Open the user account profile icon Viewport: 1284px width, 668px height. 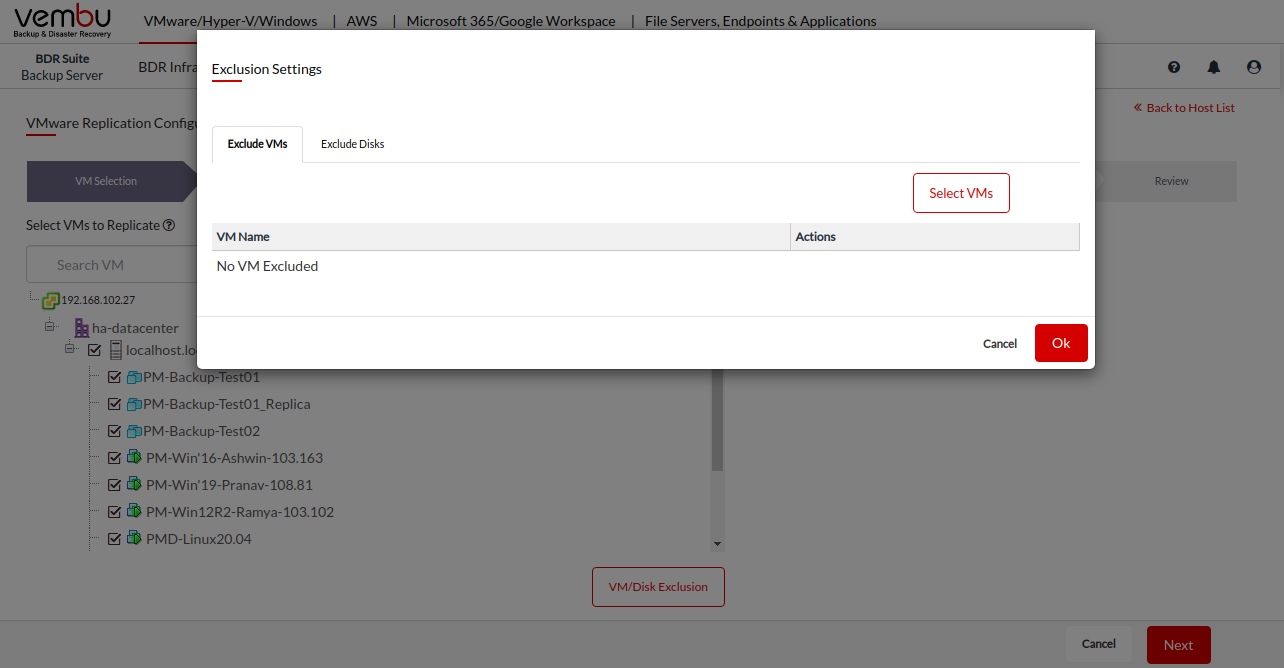pos(1254,67)
